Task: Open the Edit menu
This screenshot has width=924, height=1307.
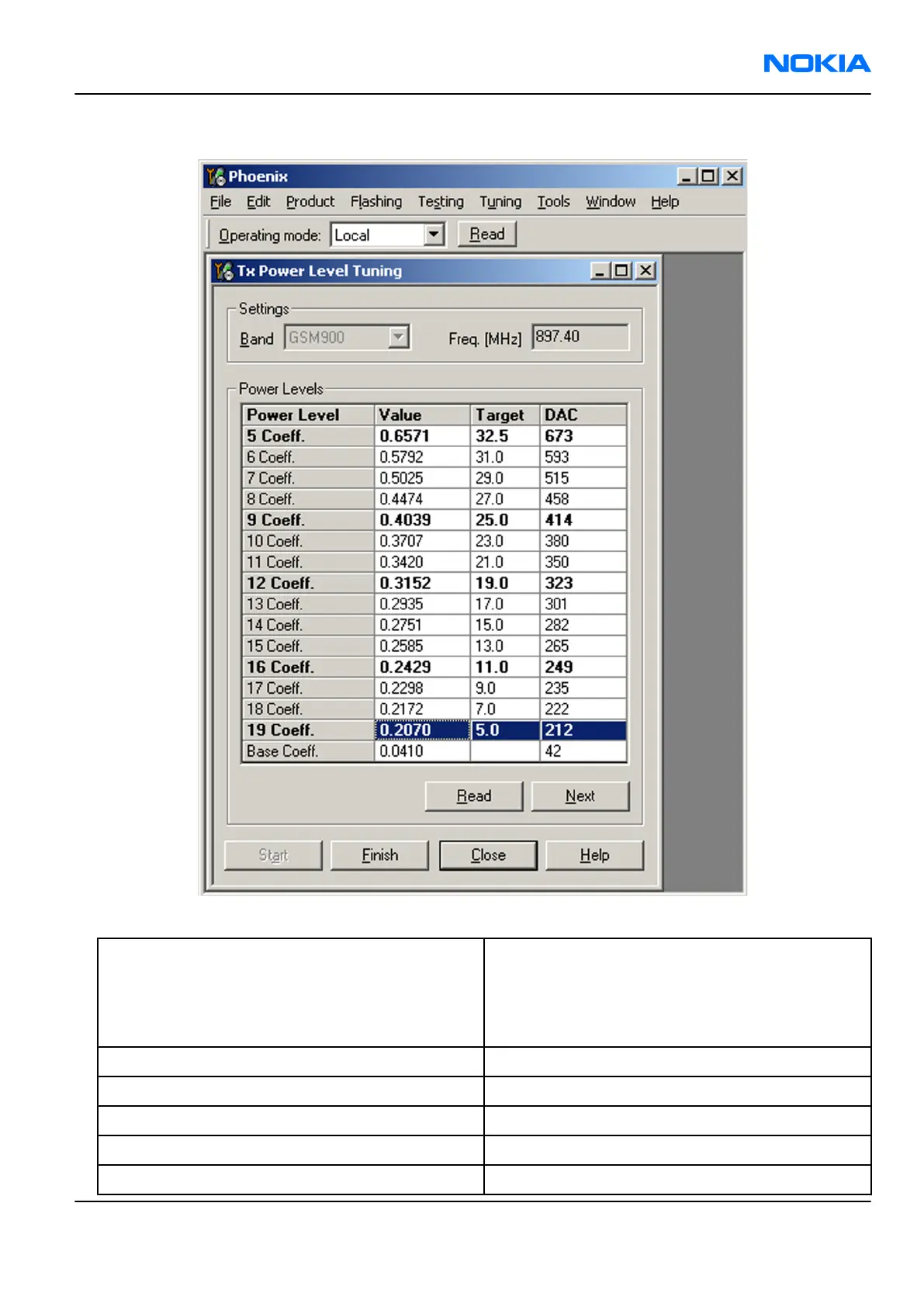Action: pos(258,202)
